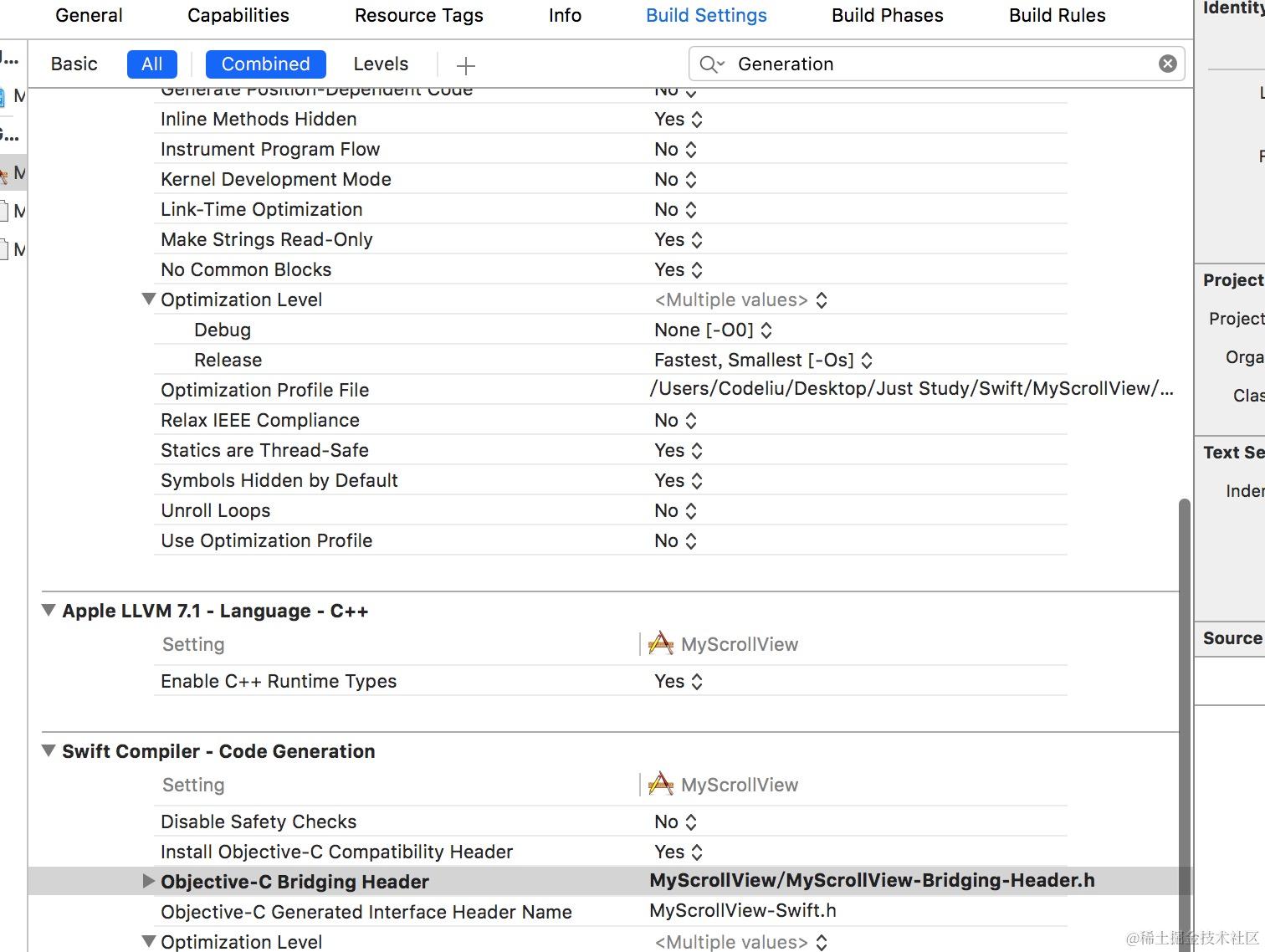
Task: Change Disable Safety Checks value
Action: coord(675,822)
